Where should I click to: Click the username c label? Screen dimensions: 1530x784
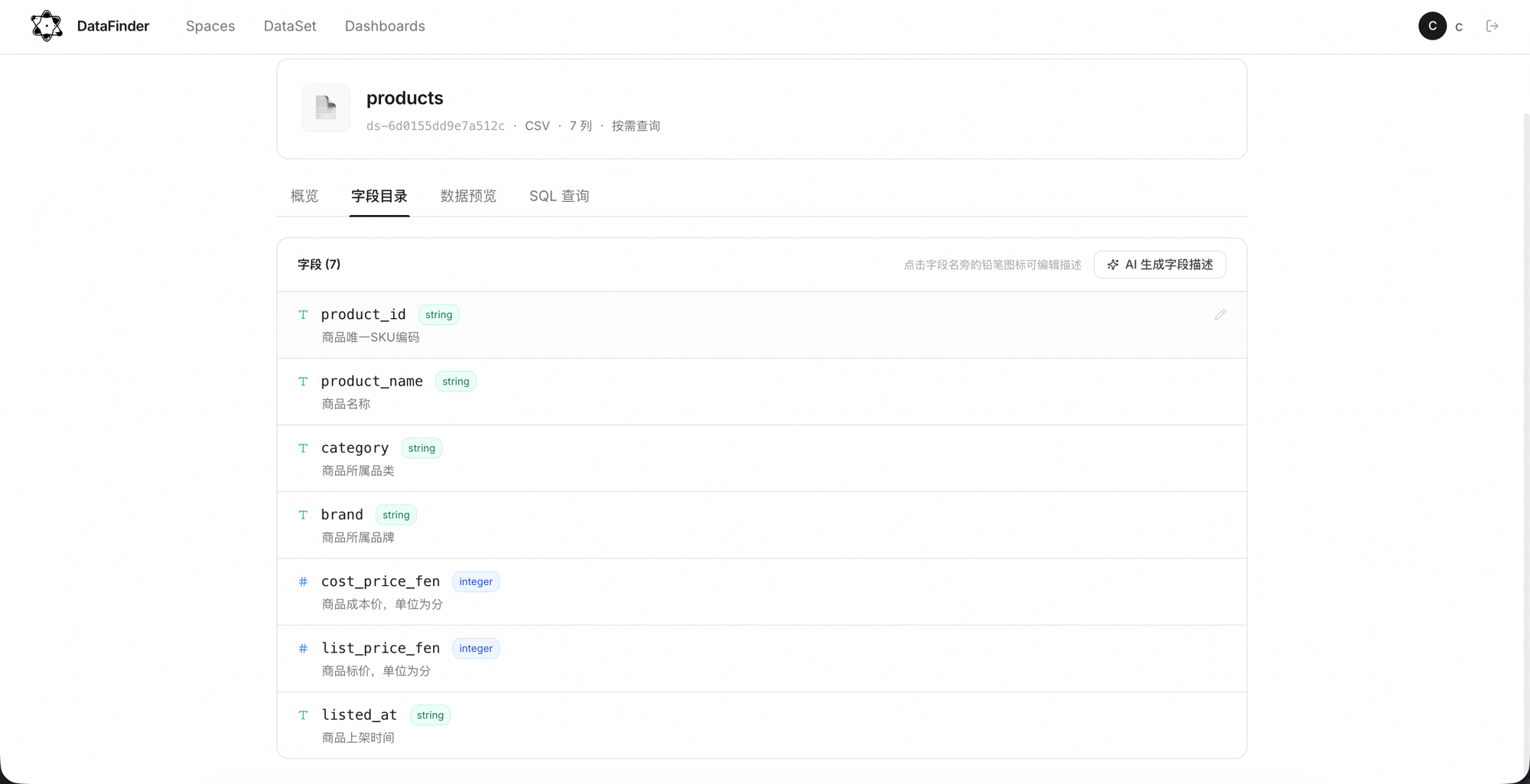(x=1459, y=27)
